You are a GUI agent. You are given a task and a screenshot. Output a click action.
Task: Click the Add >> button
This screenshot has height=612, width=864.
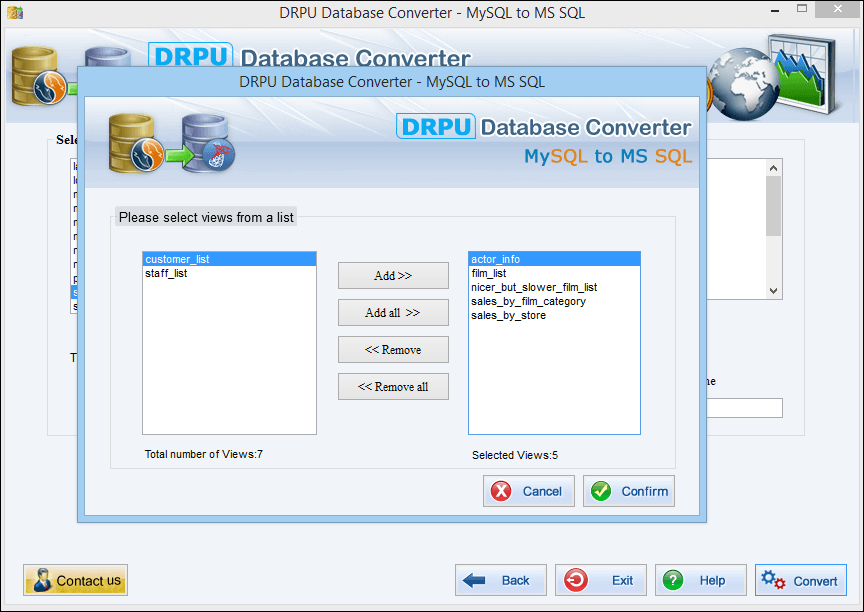point(393,275)
